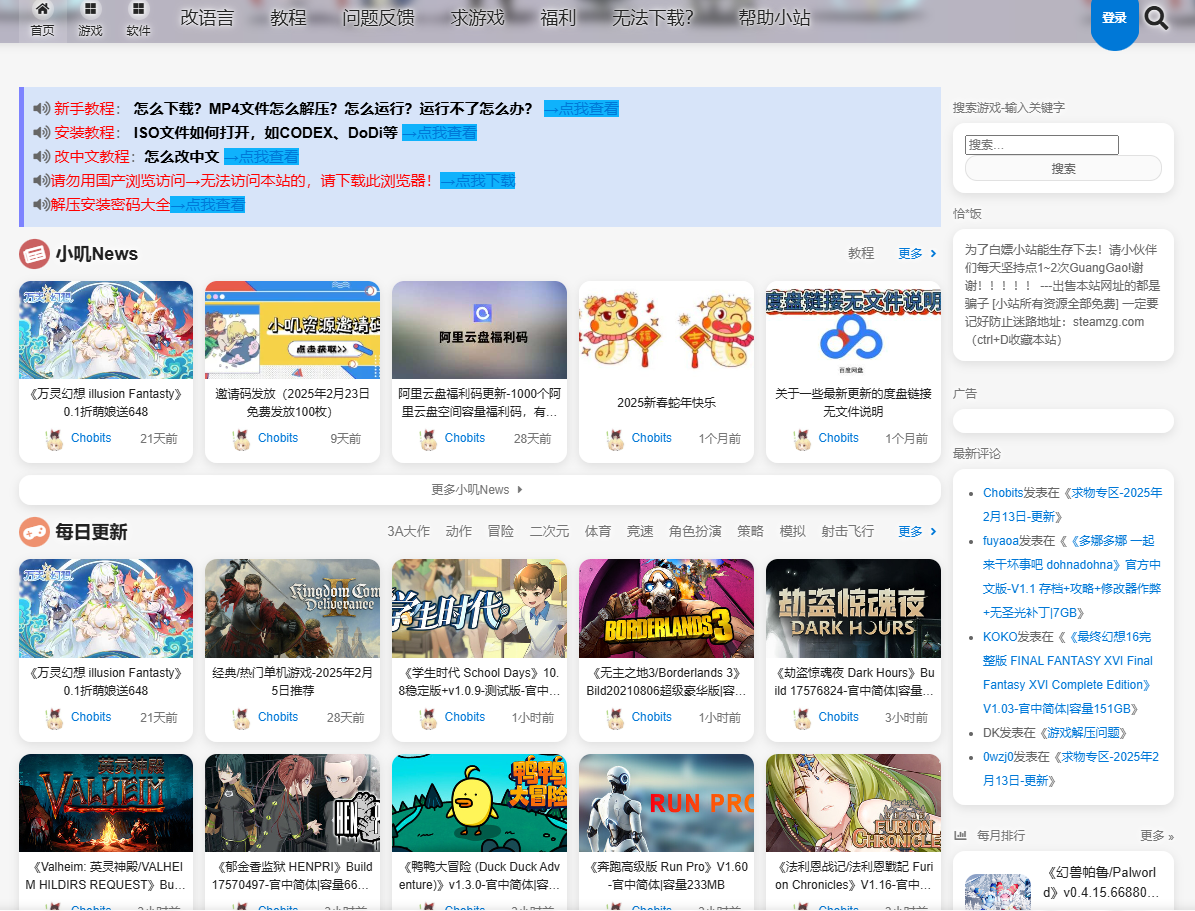This screenshot has height=911, width=1195.
Task: Click the bar chart icon beside 每月排行
Action: [960, 835]
